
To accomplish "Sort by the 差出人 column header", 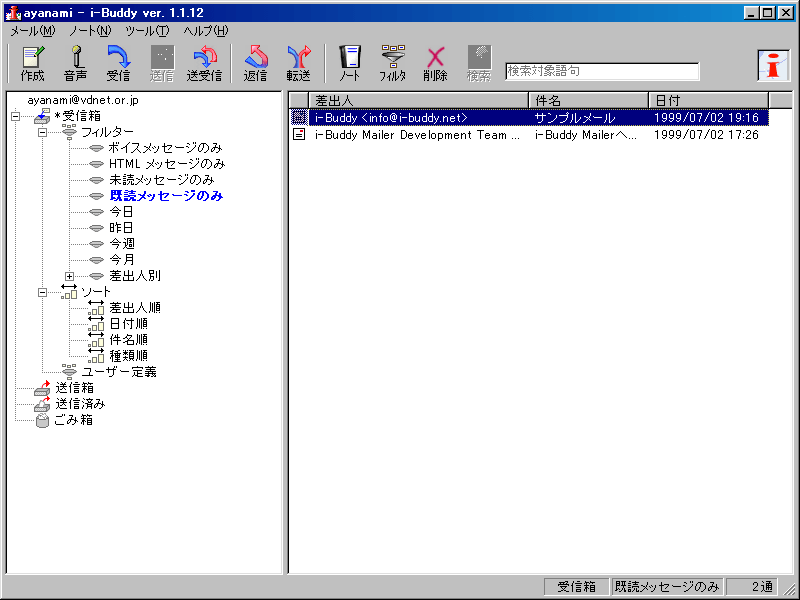I will [x=419, y=101].
